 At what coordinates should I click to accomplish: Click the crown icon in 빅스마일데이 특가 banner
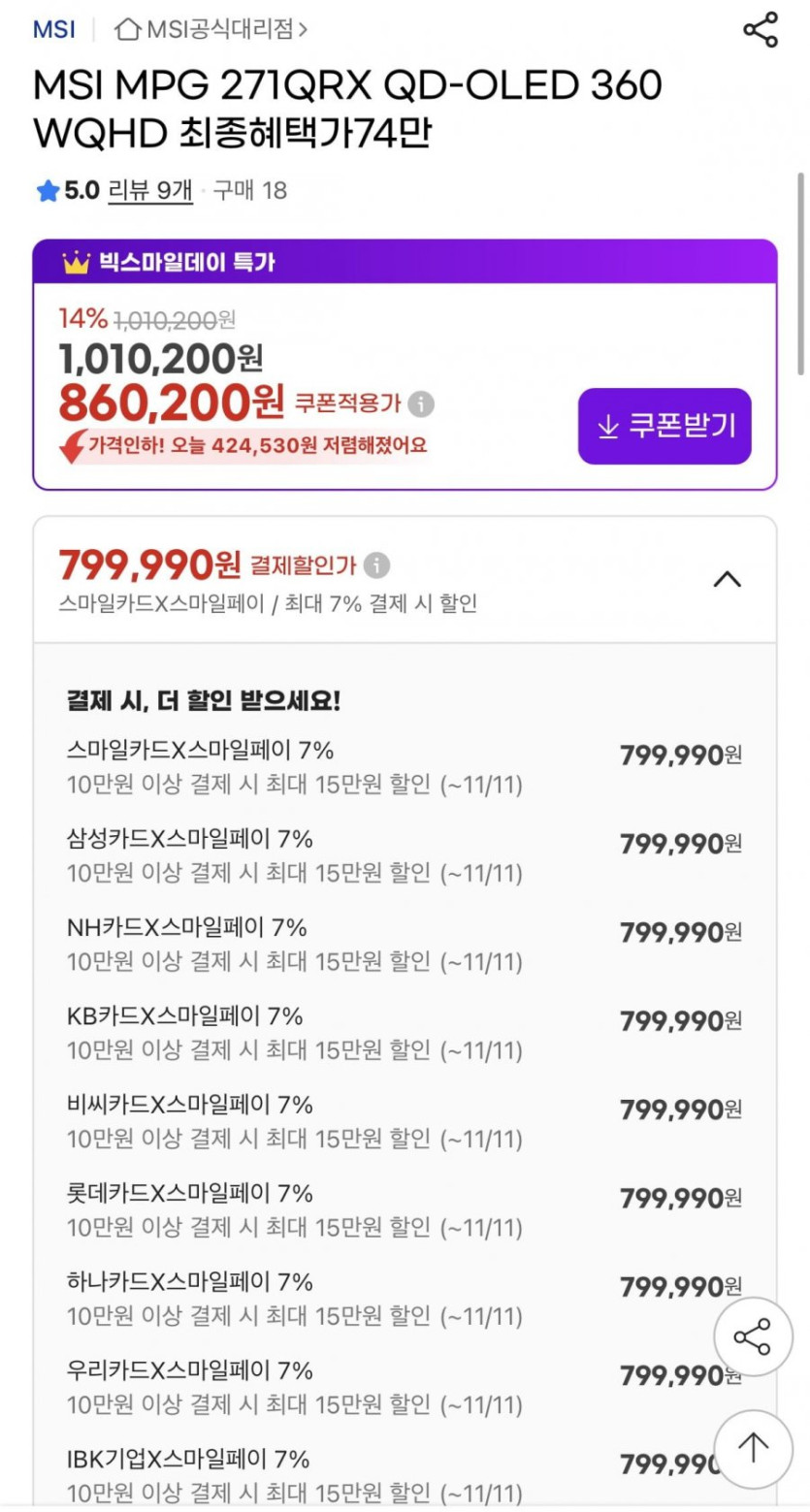pyautogui.click(x=76, y=262)
